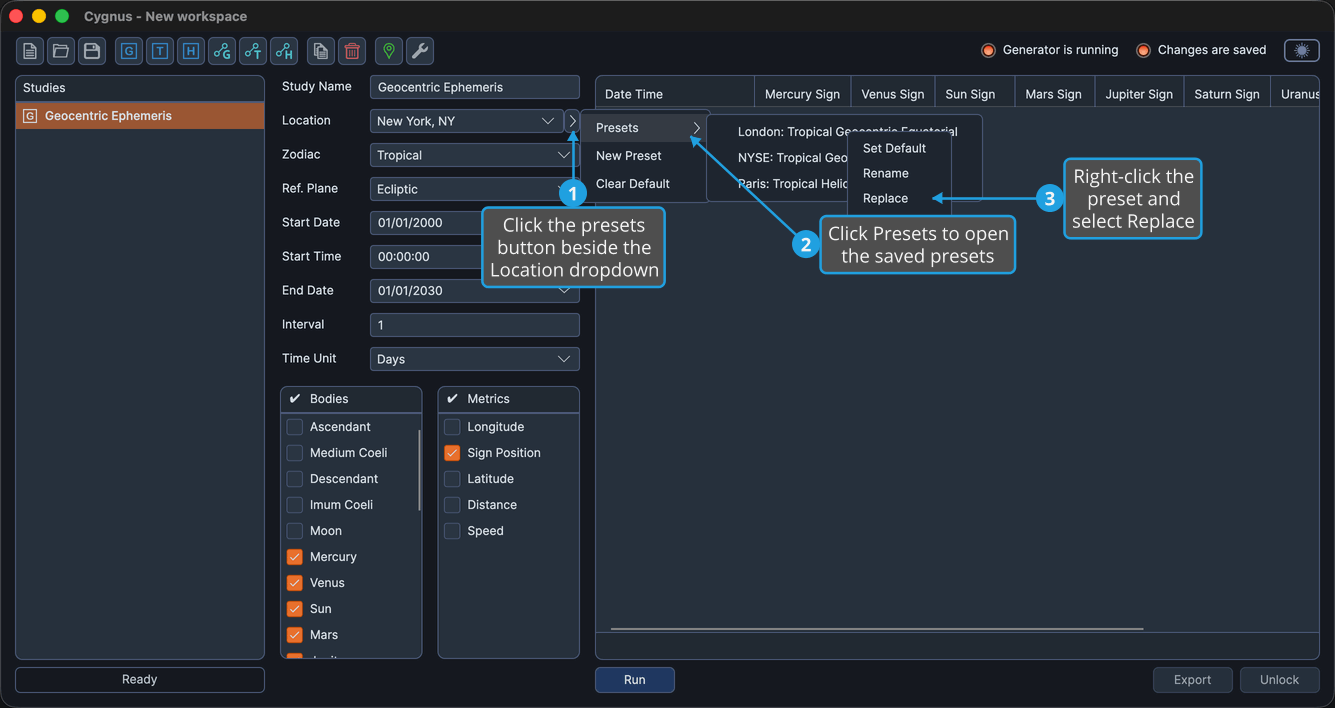The width and height of the screenshot is (1335, 708).
Task: Open the Zodiac dropdown set to Tropical
Action: 474,155
